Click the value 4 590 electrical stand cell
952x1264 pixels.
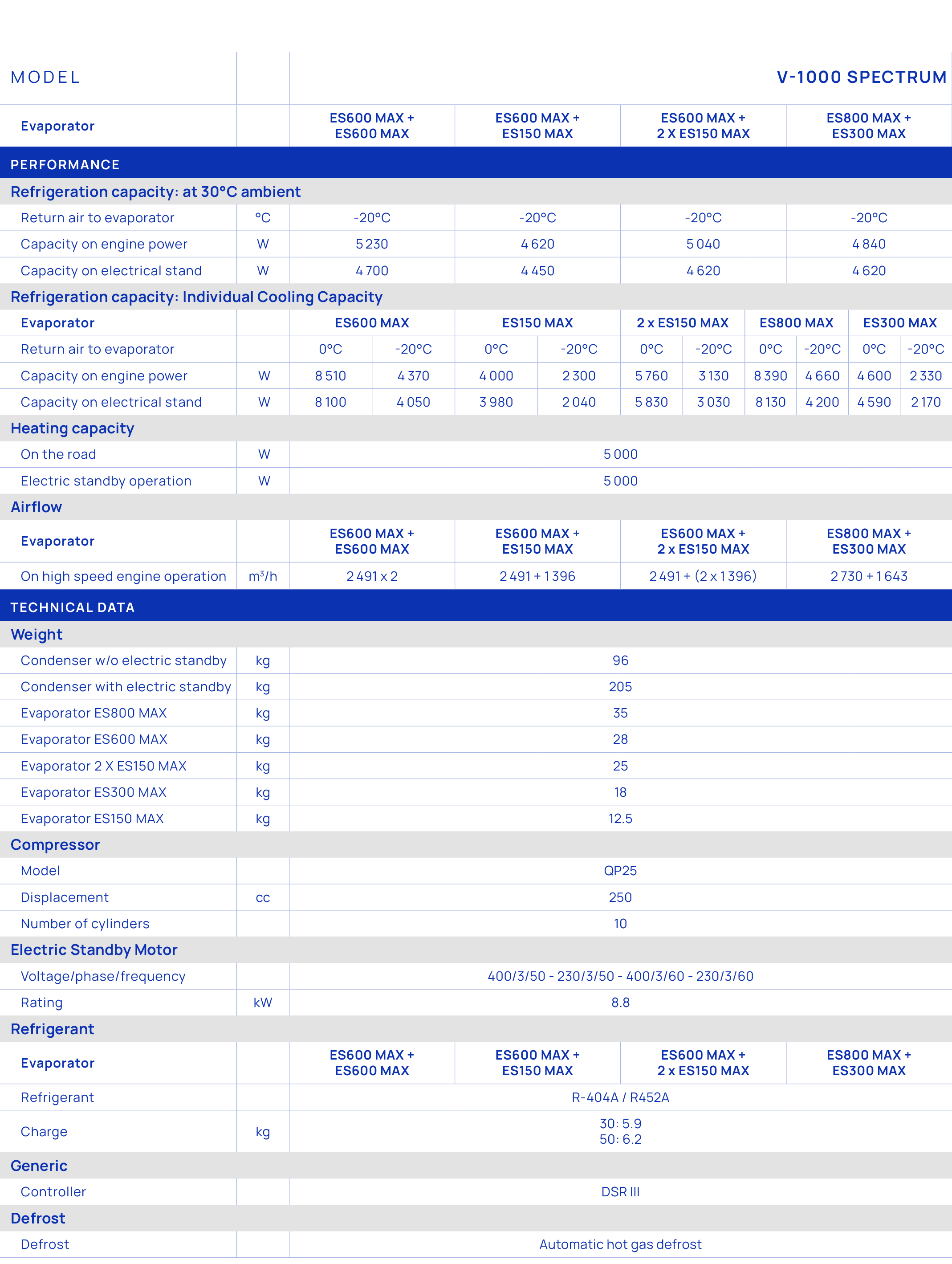(874, 402)
